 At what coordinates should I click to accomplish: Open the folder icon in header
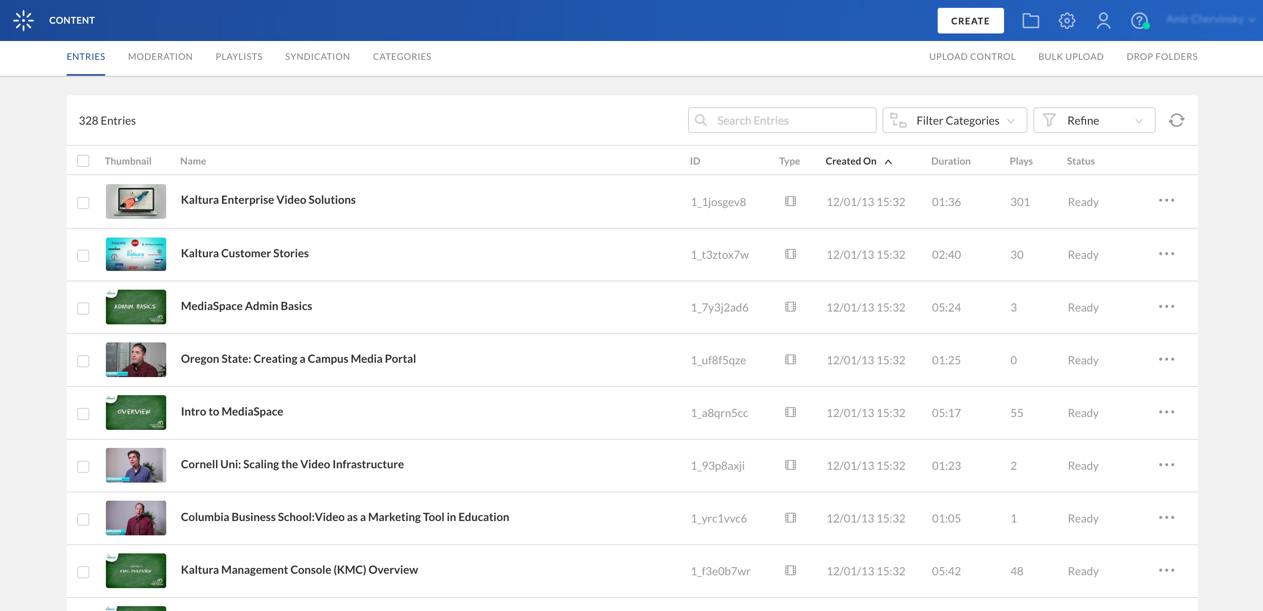point(1030,21)
